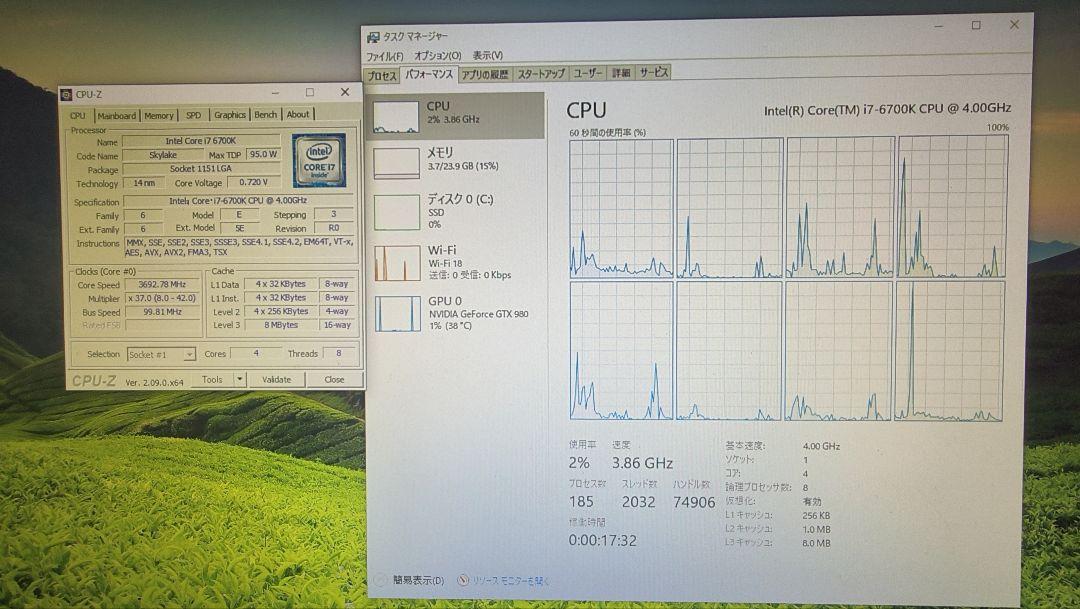This screenshot has width=1080, height=609.
Task: Open the オプション(O) menu
Action: tap(437, 55)
